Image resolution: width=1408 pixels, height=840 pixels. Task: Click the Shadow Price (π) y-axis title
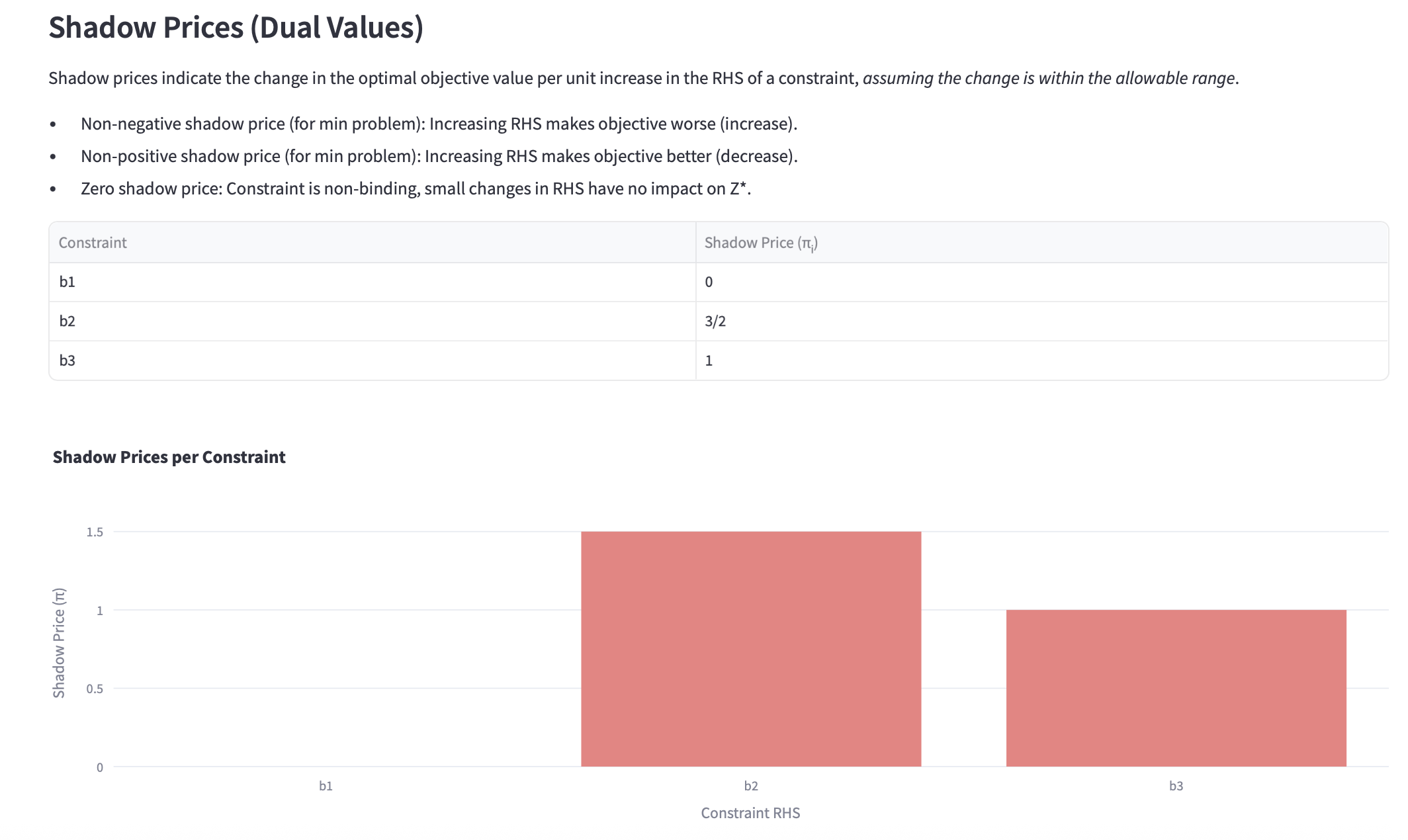(60, 642)
